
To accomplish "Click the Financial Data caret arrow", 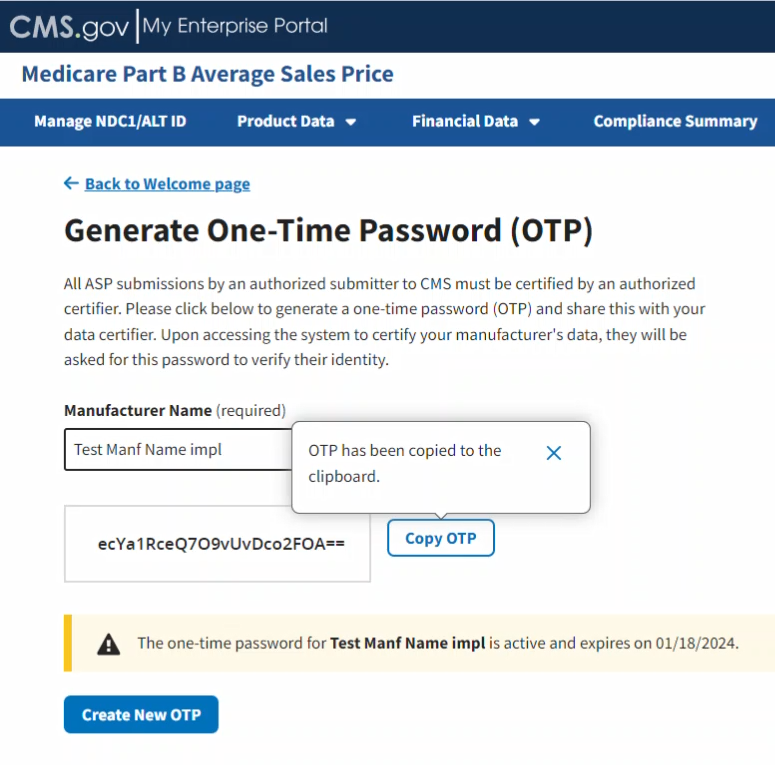I will point(535,122).
